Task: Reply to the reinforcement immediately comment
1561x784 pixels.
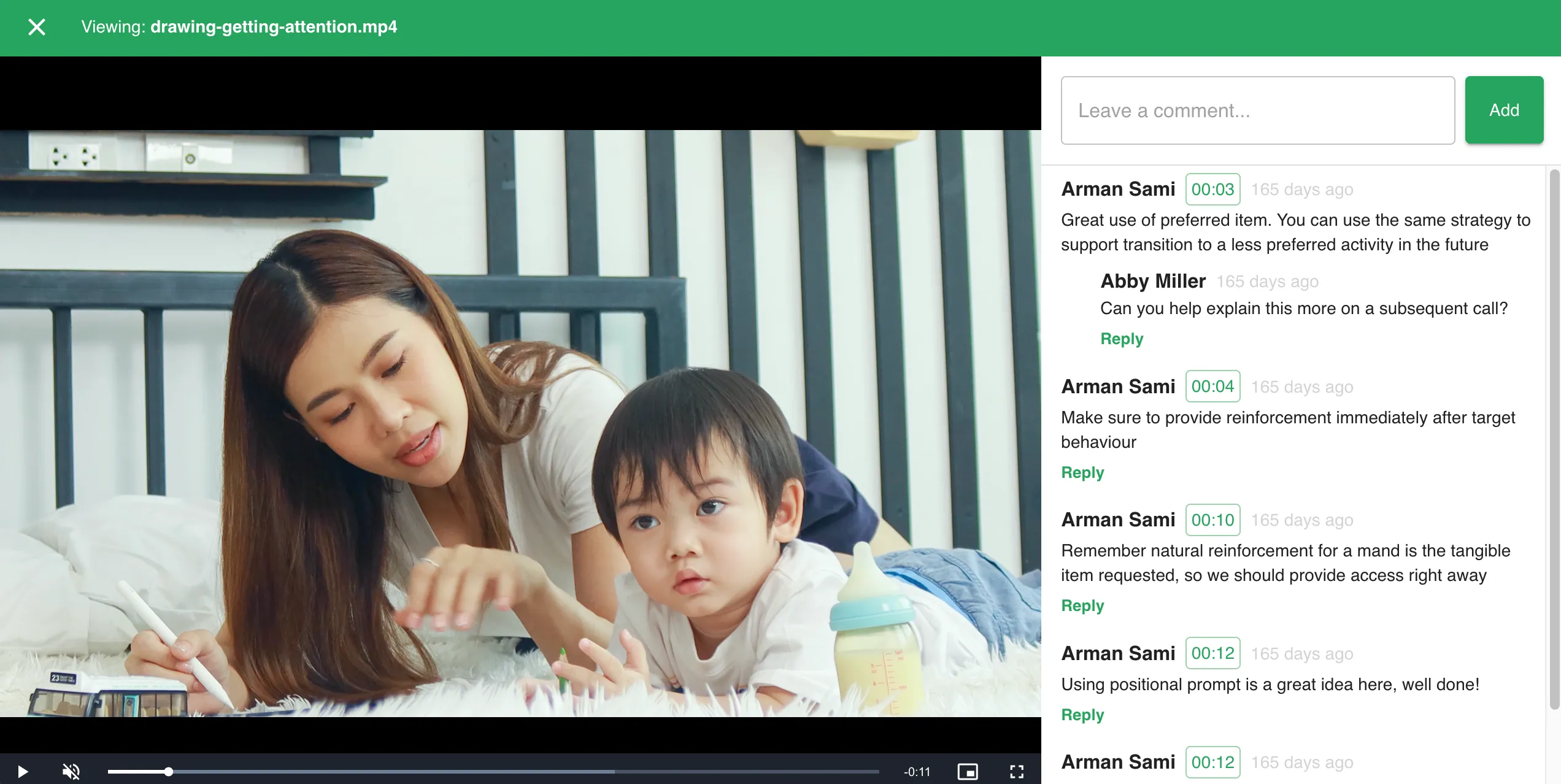Action: [1082, 472]
